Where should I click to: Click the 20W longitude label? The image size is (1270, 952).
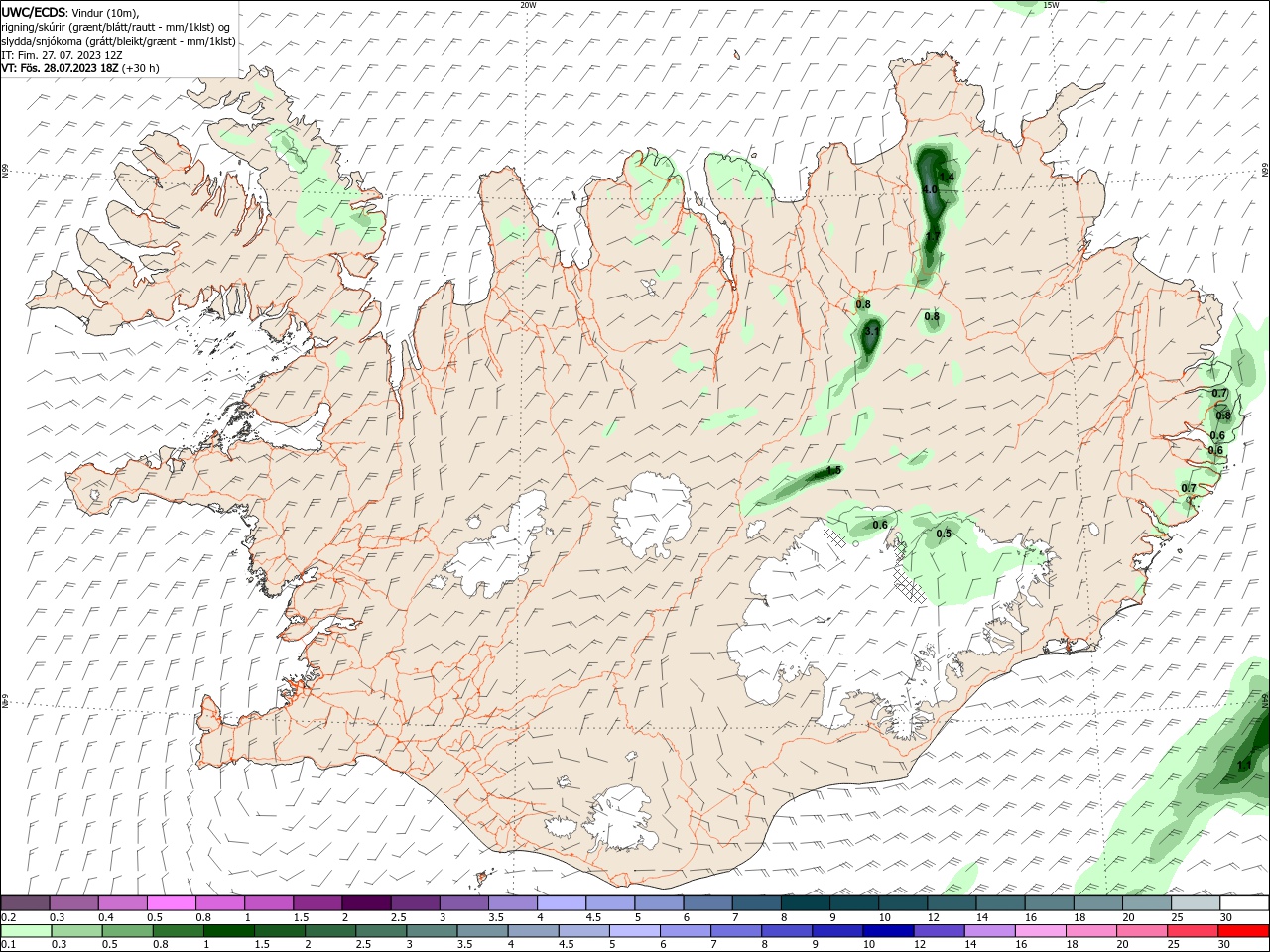(x=528, y=5)
